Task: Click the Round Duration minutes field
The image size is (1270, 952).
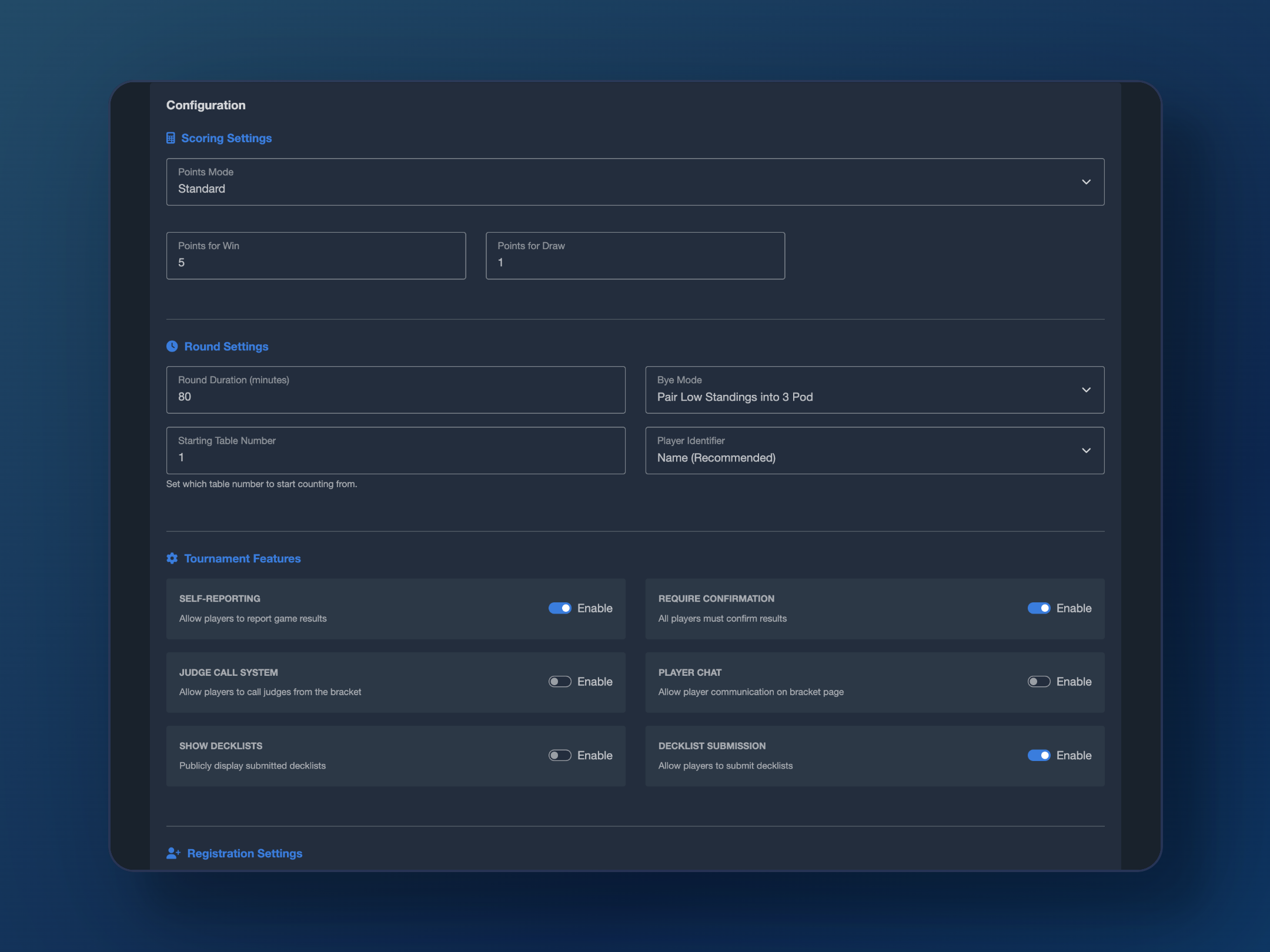Action: pyautogui.click(x=396, y=390)
